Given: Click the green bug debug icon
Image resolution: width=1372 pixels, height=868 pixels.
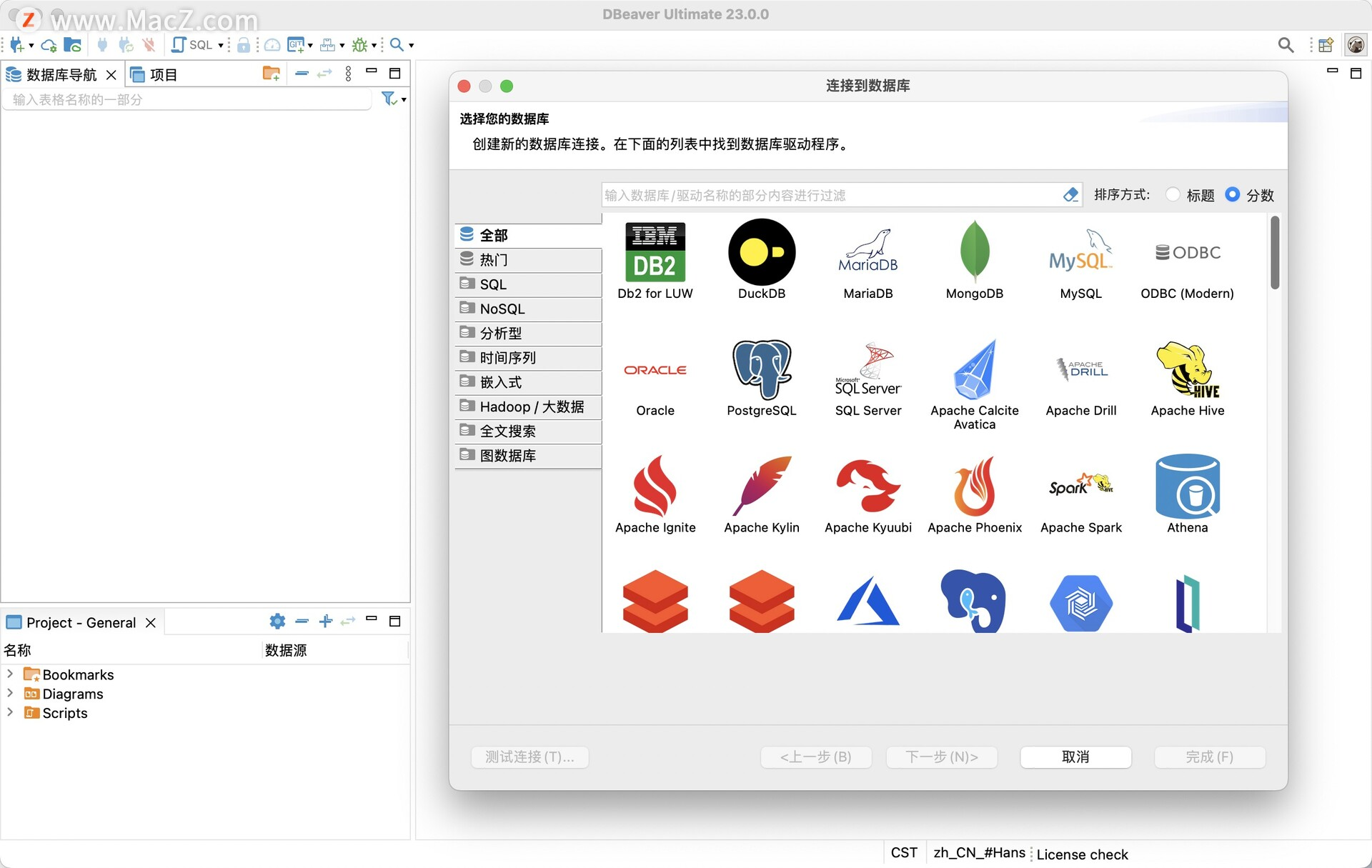Looking at the screenshot, I should coord(359,45).
